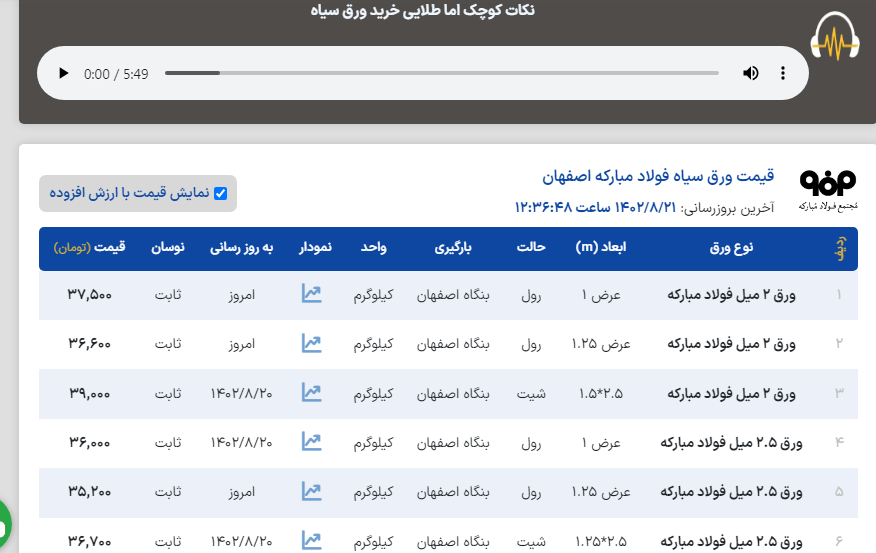Open chart icon for row 6
The height and width of the screenshot is (553, 876).
[x=312, y=540]
